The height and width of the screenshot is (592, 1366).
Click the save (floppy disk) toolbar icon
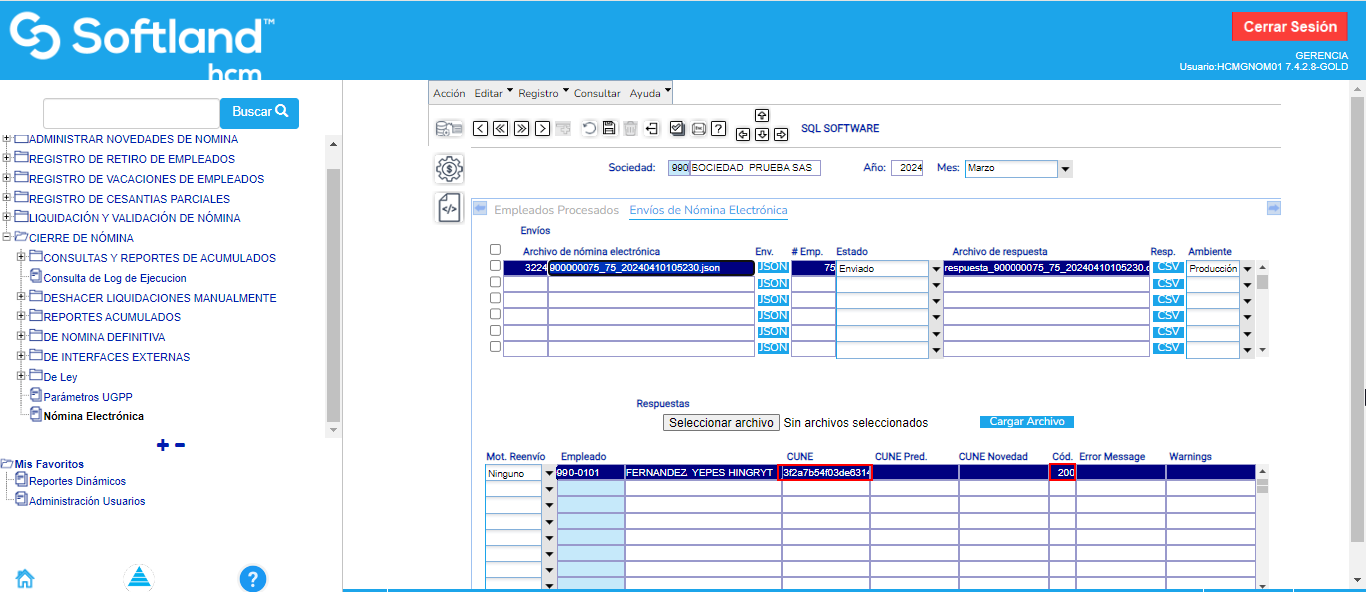click(x=609, y=128)
